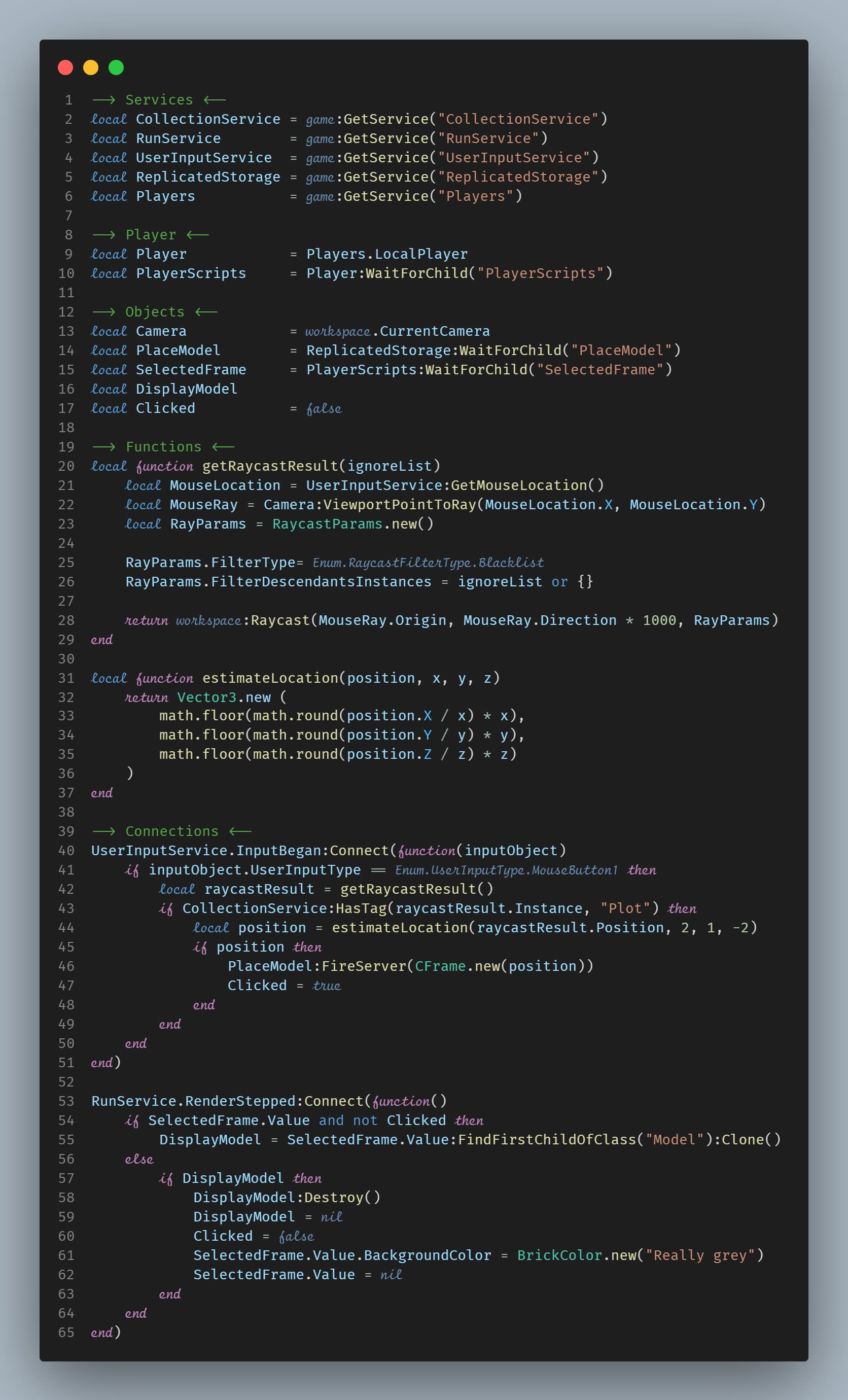Click the "Services" comment heading
This screenshot has width=848, height=1400.
pos(159,100)
